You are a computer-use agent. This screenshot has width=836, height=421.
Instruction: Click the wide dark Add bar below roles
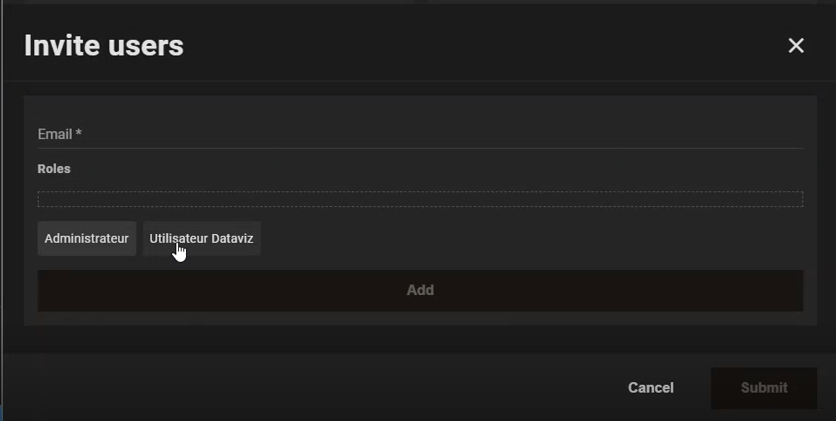pos(420,290)
